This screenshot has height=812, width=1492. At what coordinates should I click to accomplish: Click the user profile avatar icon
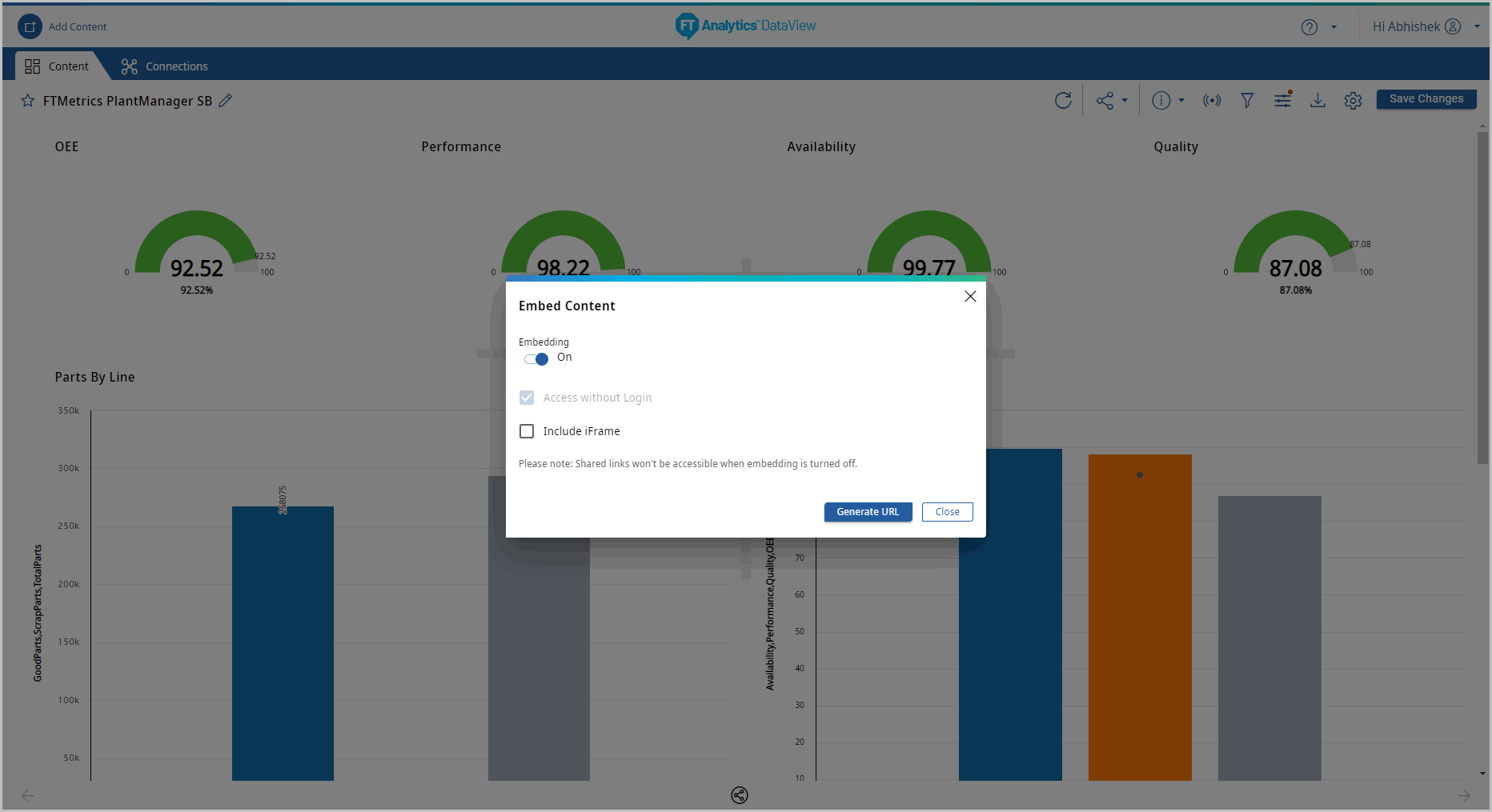[x=1453, y=26]
